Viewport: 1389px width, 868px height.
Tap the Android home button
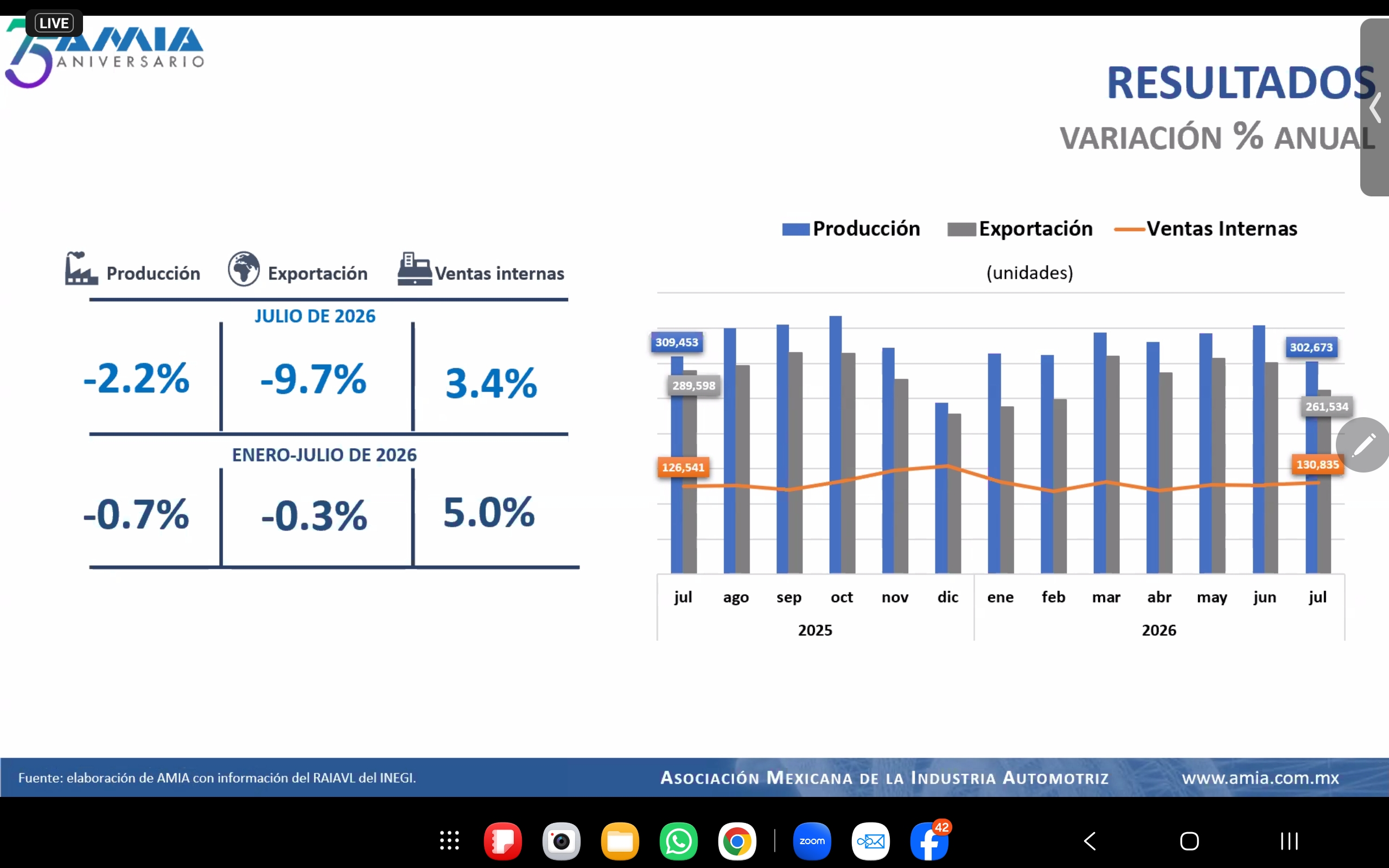1189,841
